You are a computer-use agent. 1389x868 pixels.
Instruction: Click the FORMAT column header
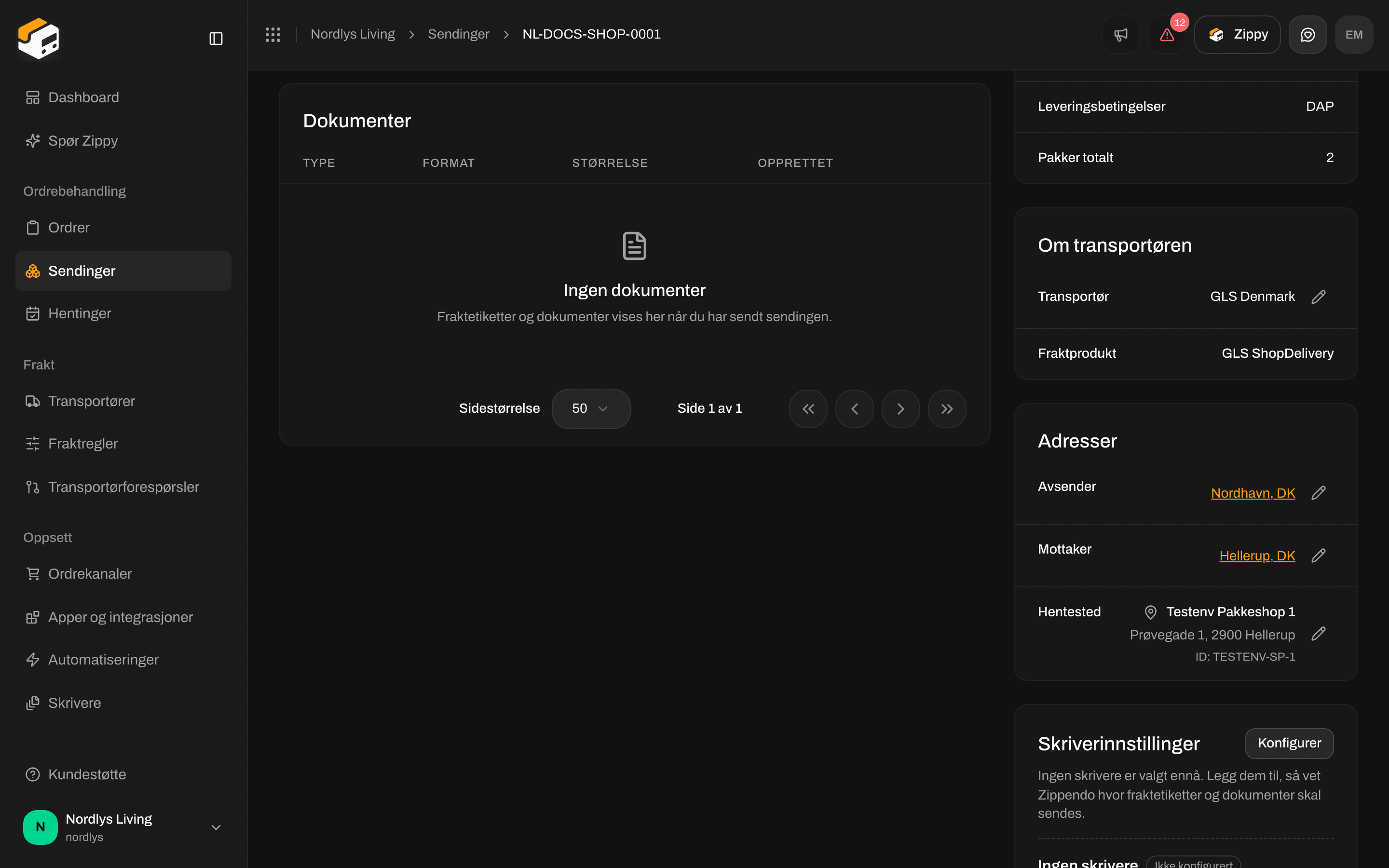point(448,163)
